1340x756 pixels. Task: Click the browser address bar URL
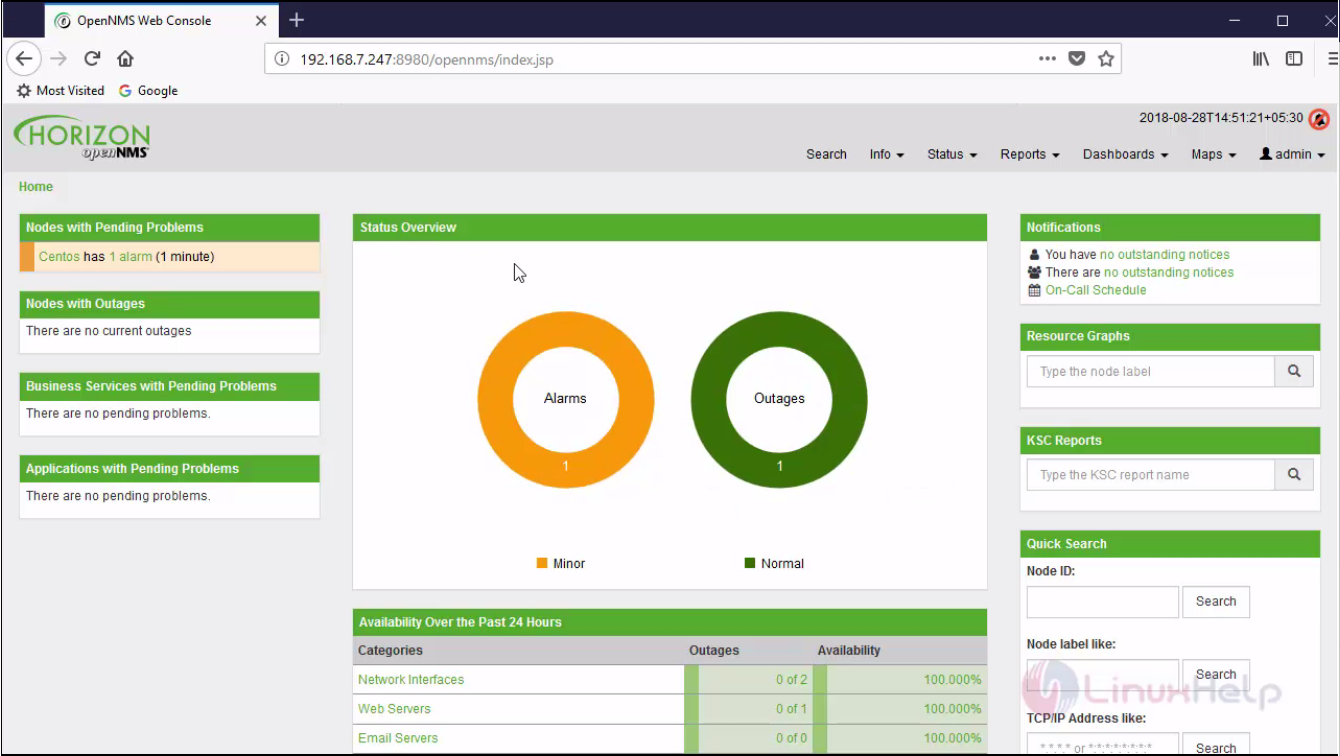point(427,59)
